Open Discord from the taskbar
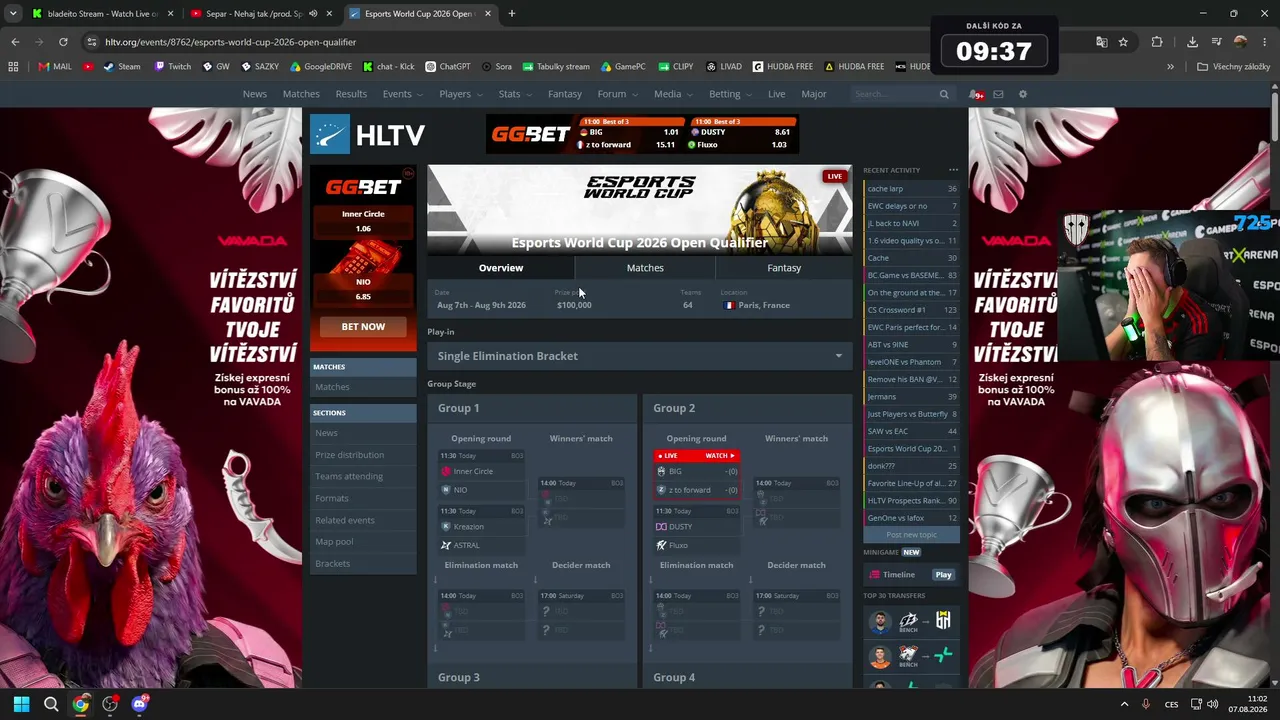 (139, 704)
